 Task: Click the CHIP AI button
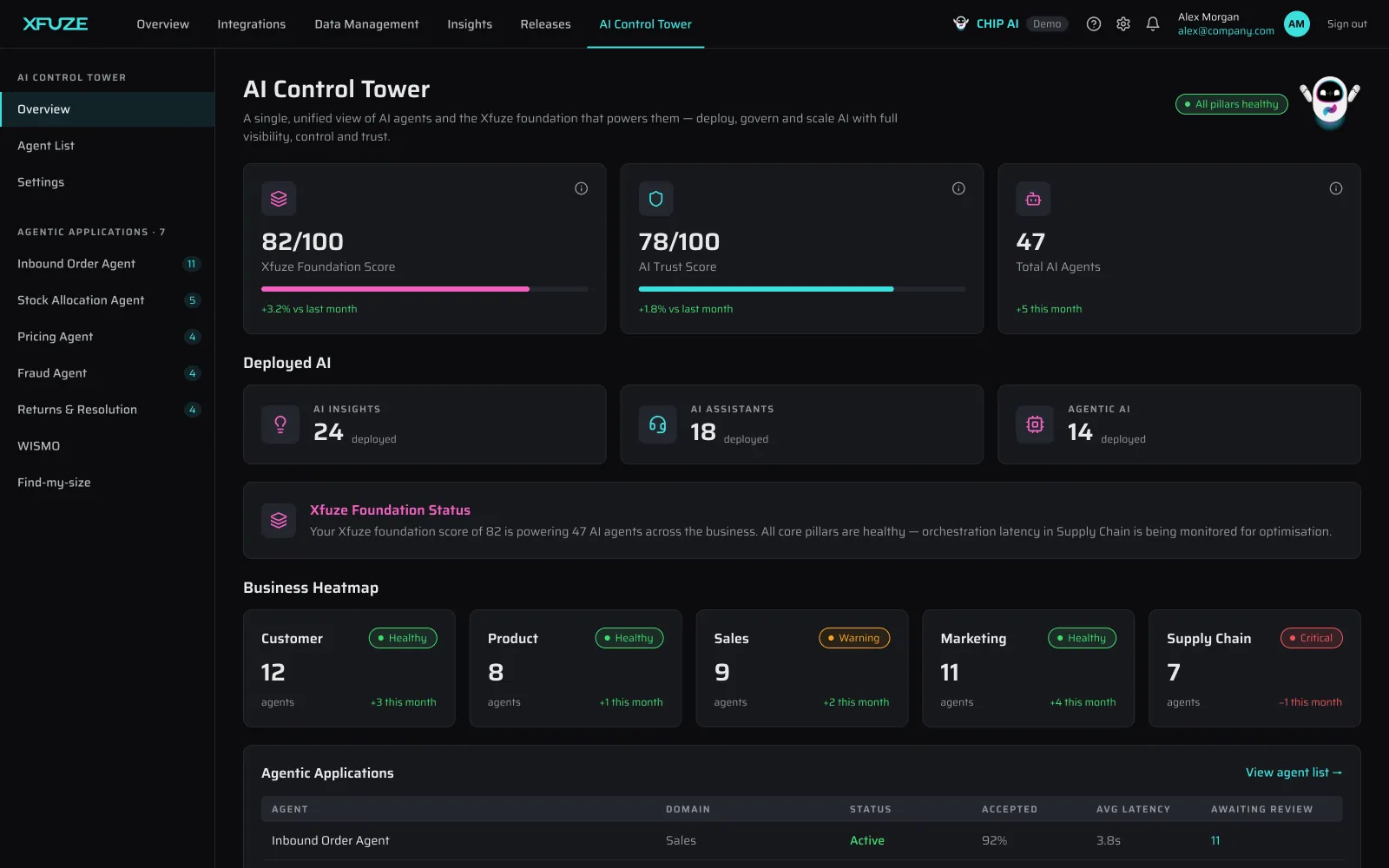pyautogui.click(x=1010, y=24)
